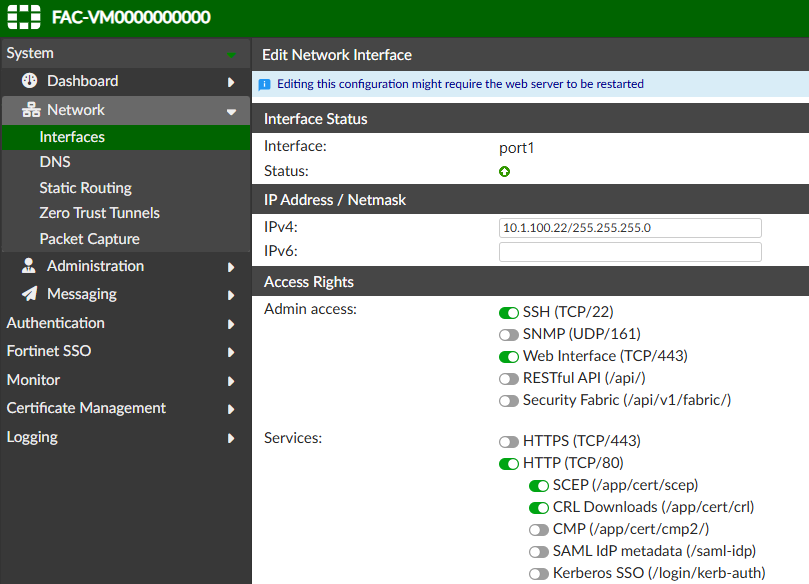Enable SNMP (UDP/161) access
This screenshot has height=584, width=809.
point(509,335)
